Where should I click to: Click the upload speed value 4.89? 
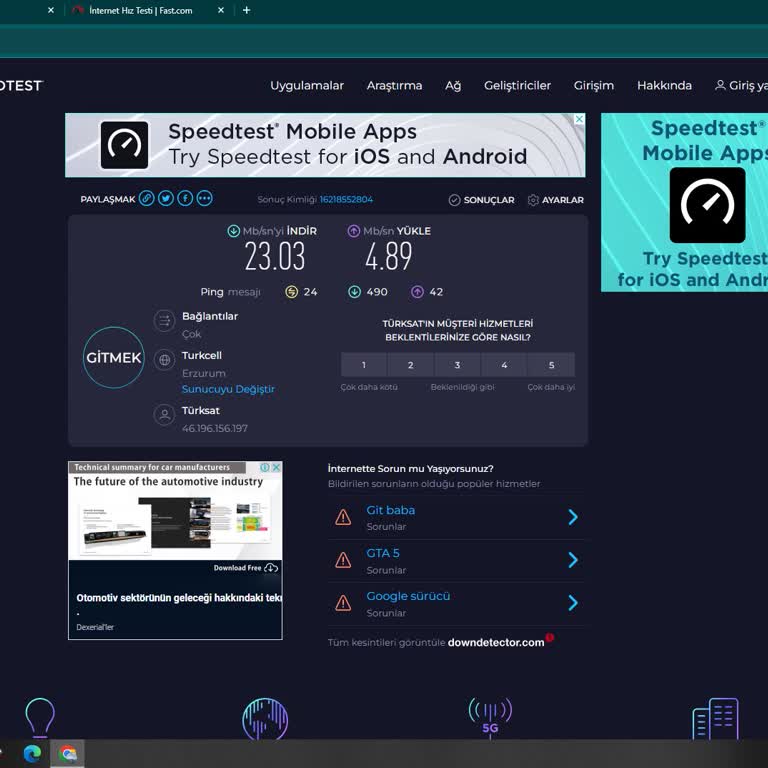click(x=389, y=257)
